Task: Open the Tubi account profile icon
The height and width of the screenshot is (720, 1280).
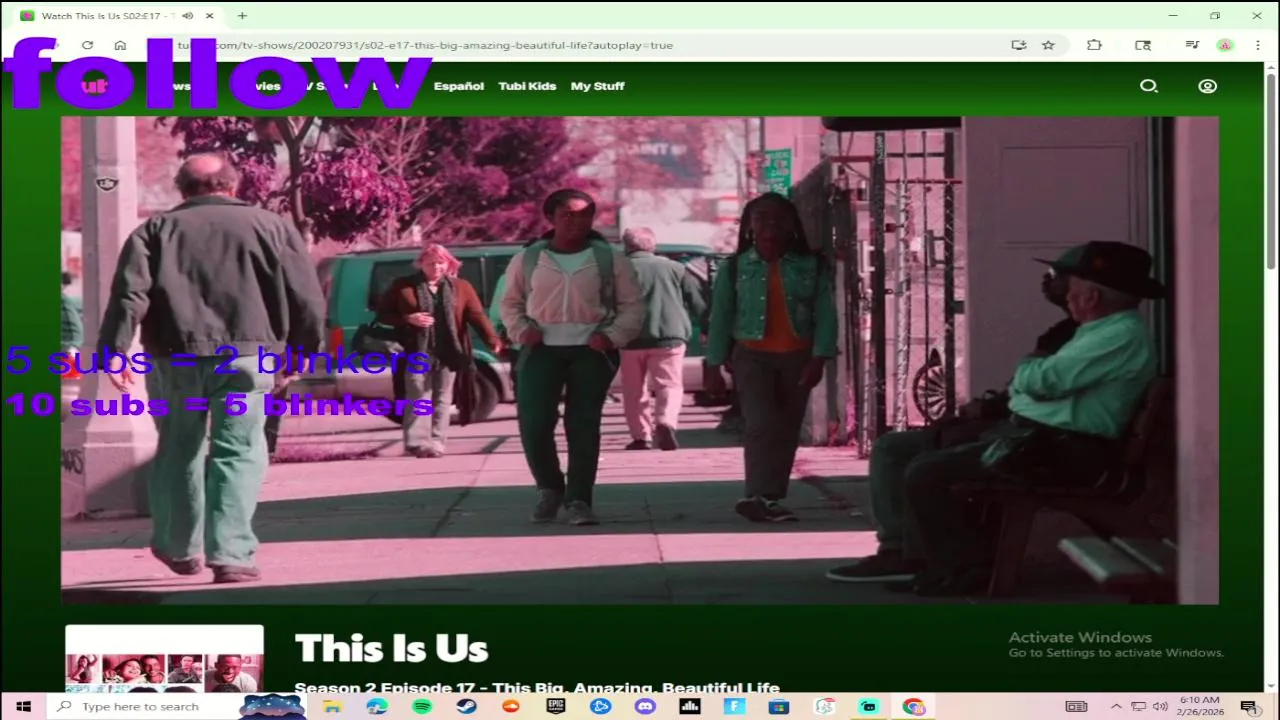Action: click(x=1207, y=86)
